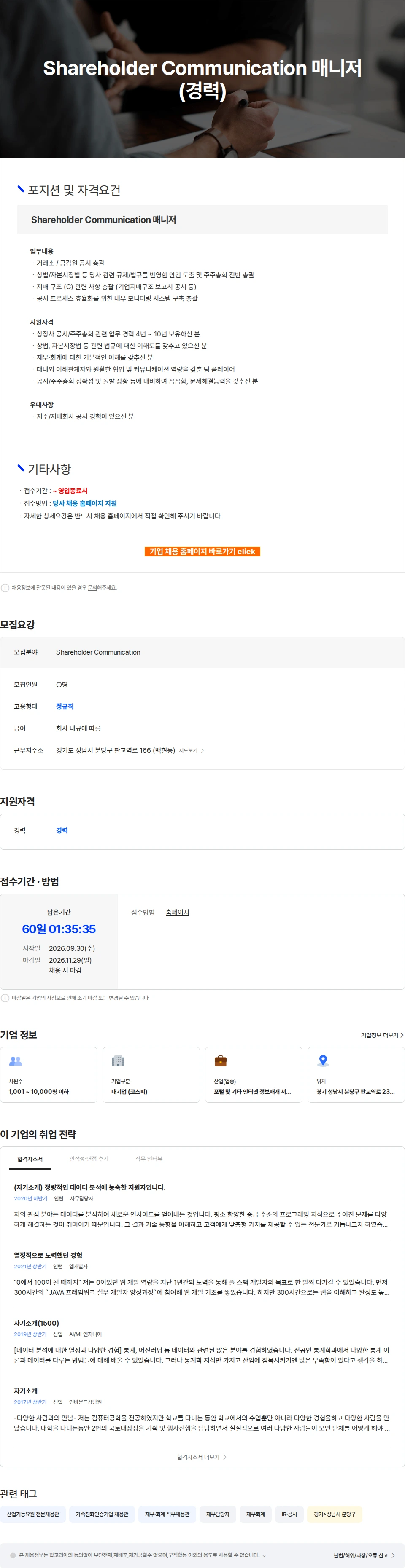Click the briefcase icon in 산업(업종) card
This screenshot has height=1568, width=405.
coord(221,1061)
